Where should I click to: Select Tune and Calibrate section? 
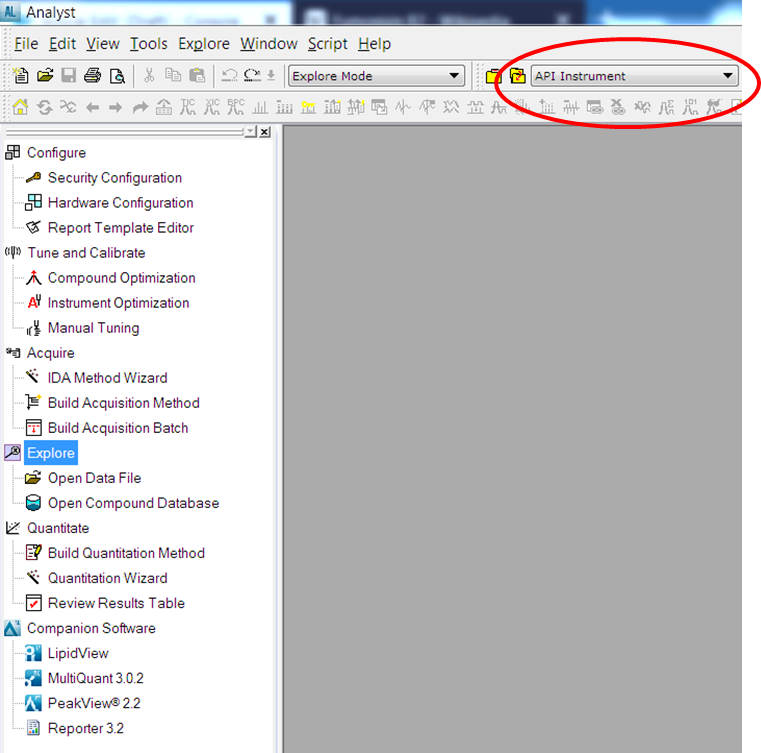(86, 253)
